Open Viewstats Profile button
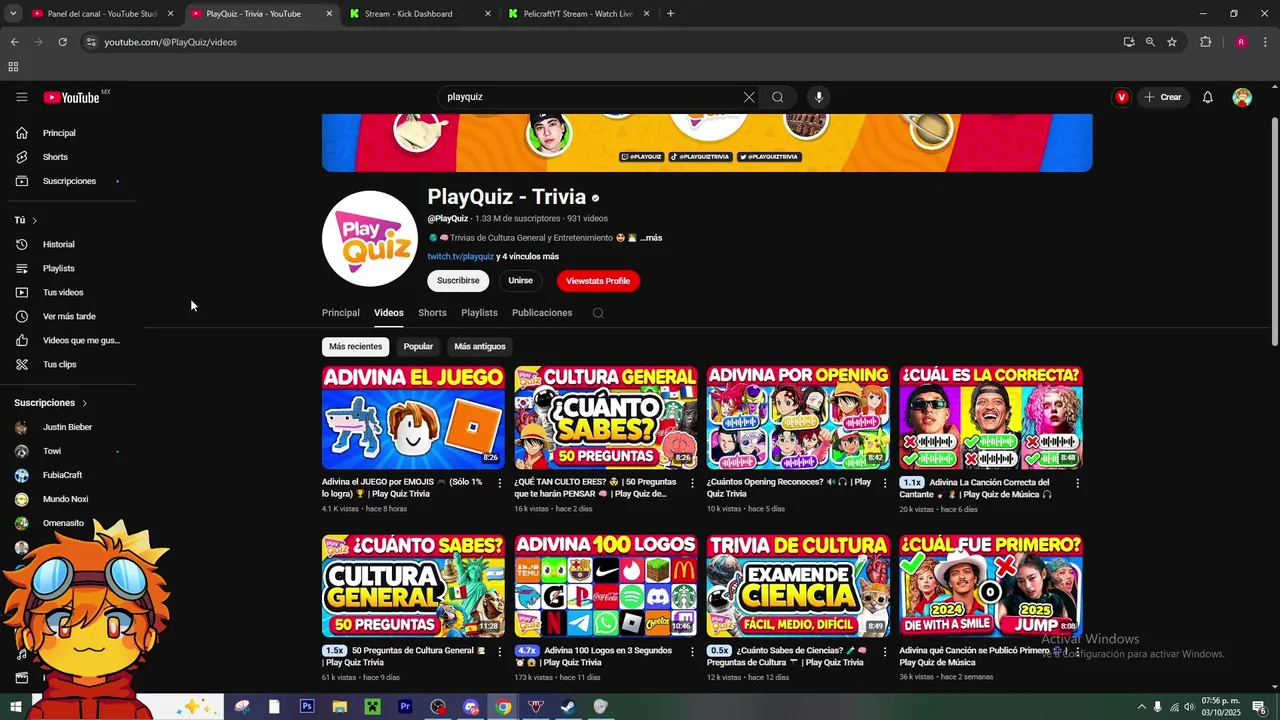This screenshot has width=1280, height=720. click(x=598, y=281)
